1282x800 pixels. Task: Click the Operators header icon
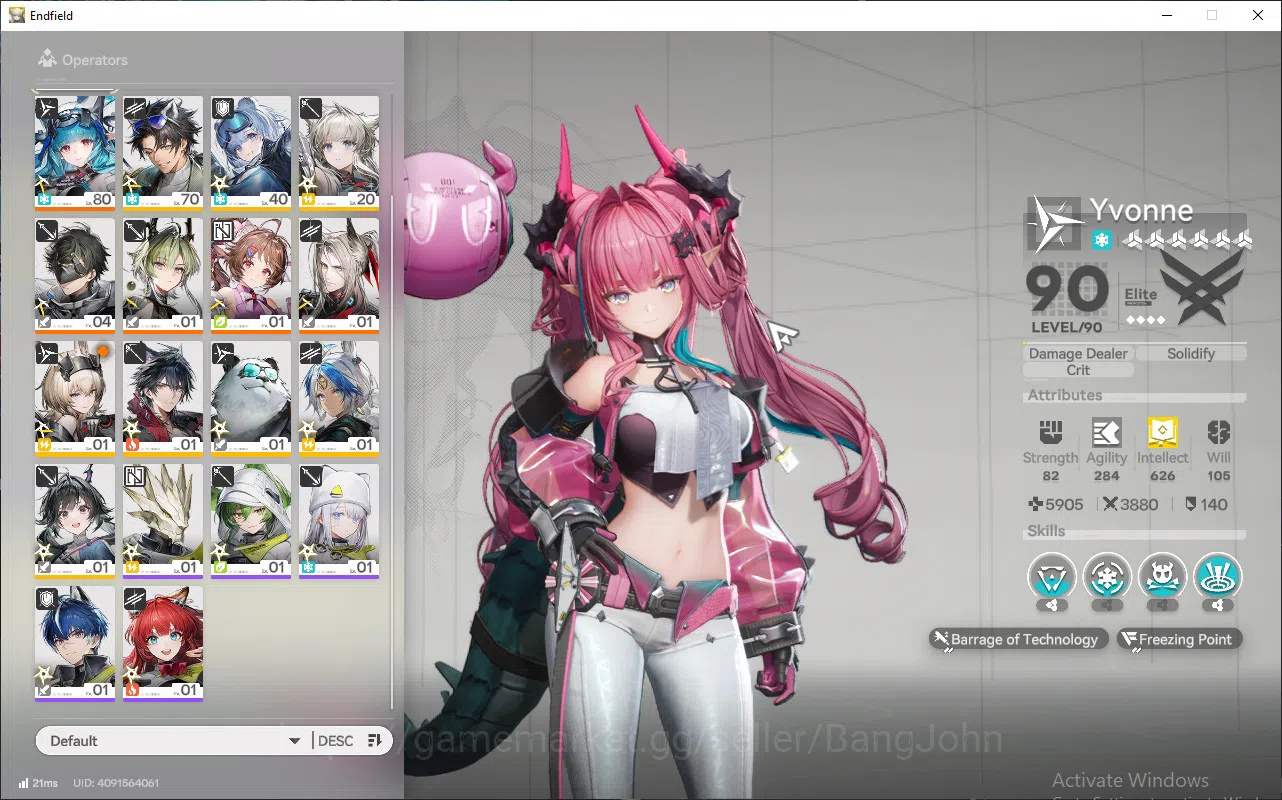pos(47,59)
